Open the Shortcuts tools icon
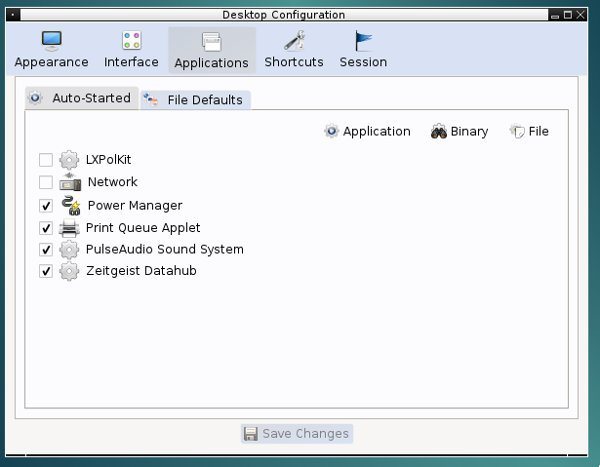This screenshot has height=467, width=600. pyautogui.click(x=294, y=41)
